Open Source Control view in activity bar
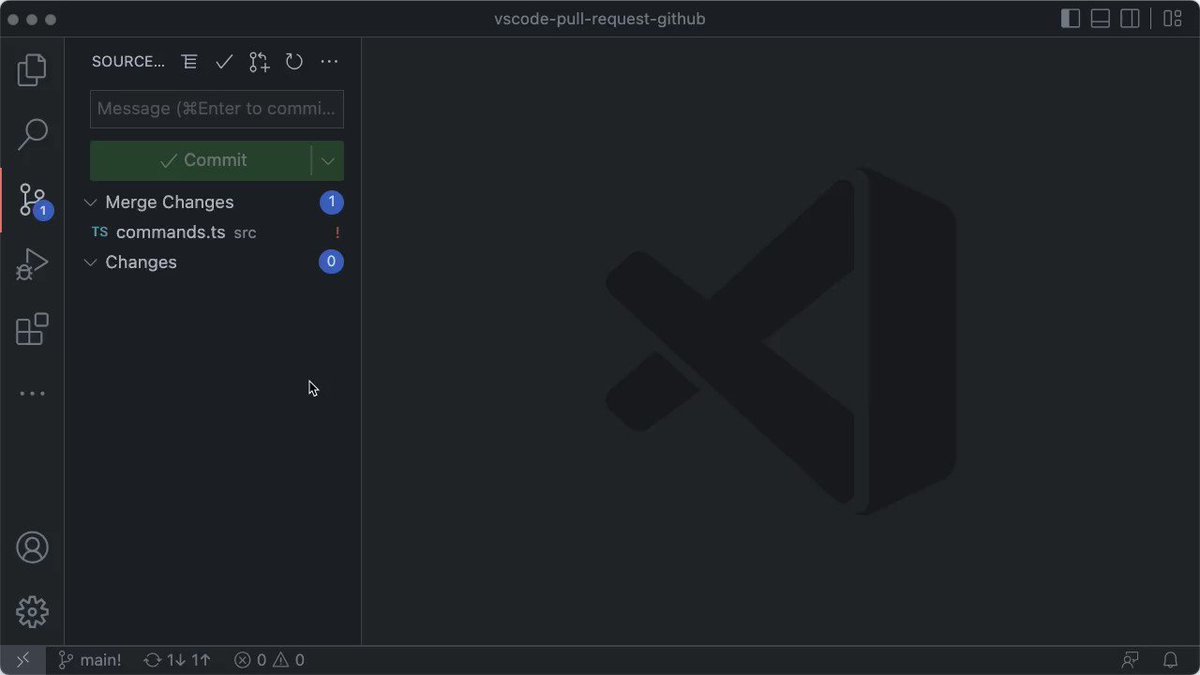 (x=32, y=199)
